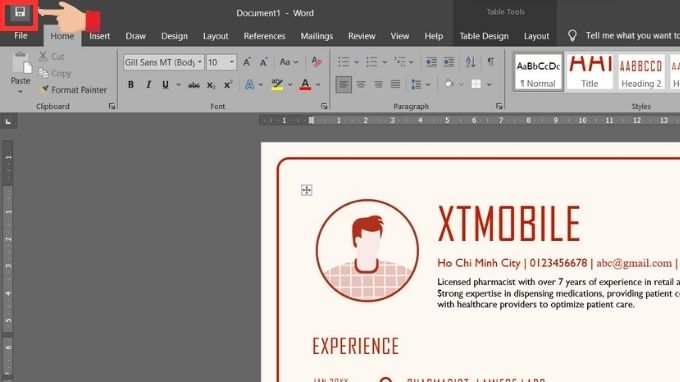Switch to the Draw tab

135,36
